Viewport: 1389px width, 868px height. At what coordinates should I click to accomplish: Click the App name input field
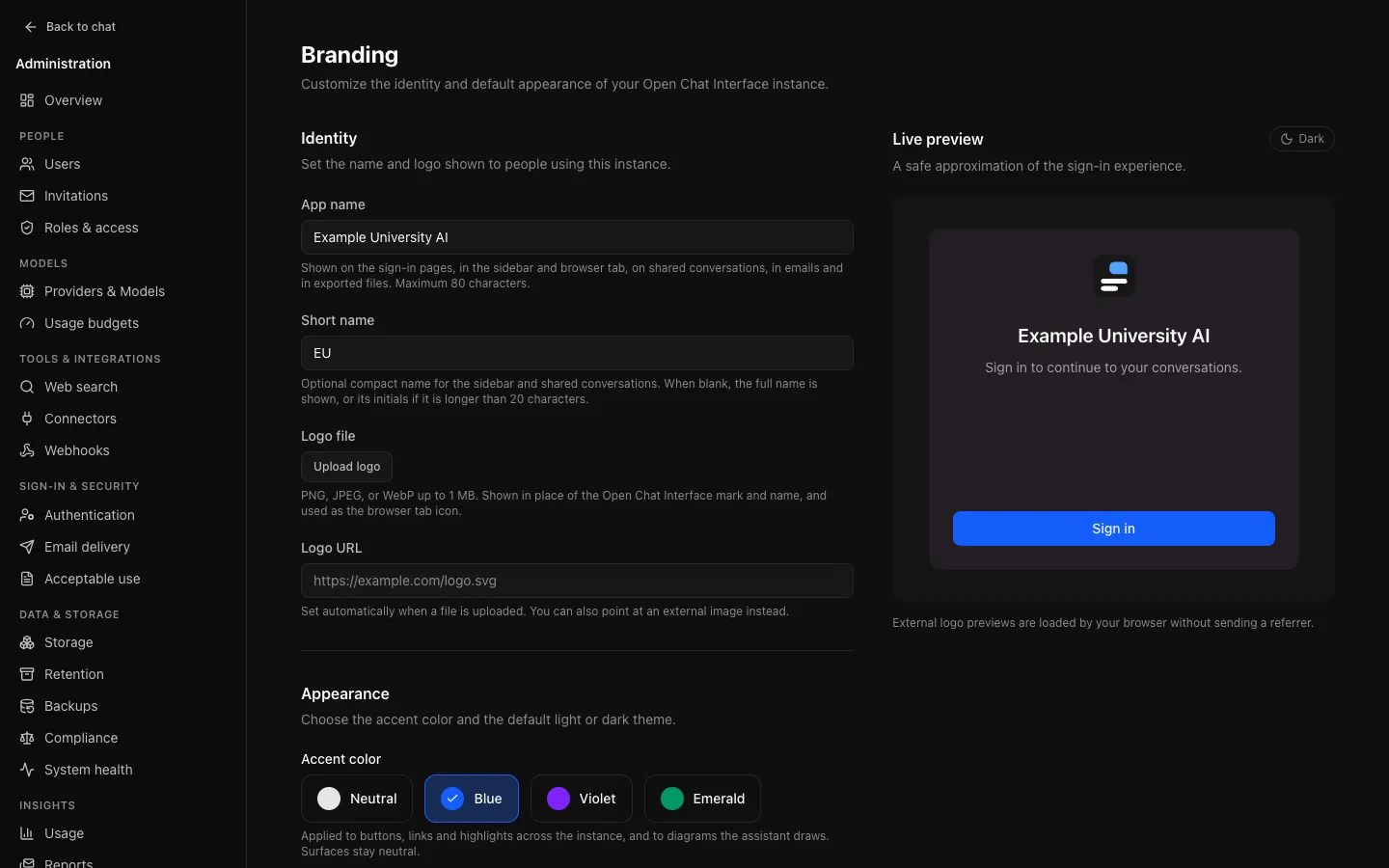pos(577,237)
